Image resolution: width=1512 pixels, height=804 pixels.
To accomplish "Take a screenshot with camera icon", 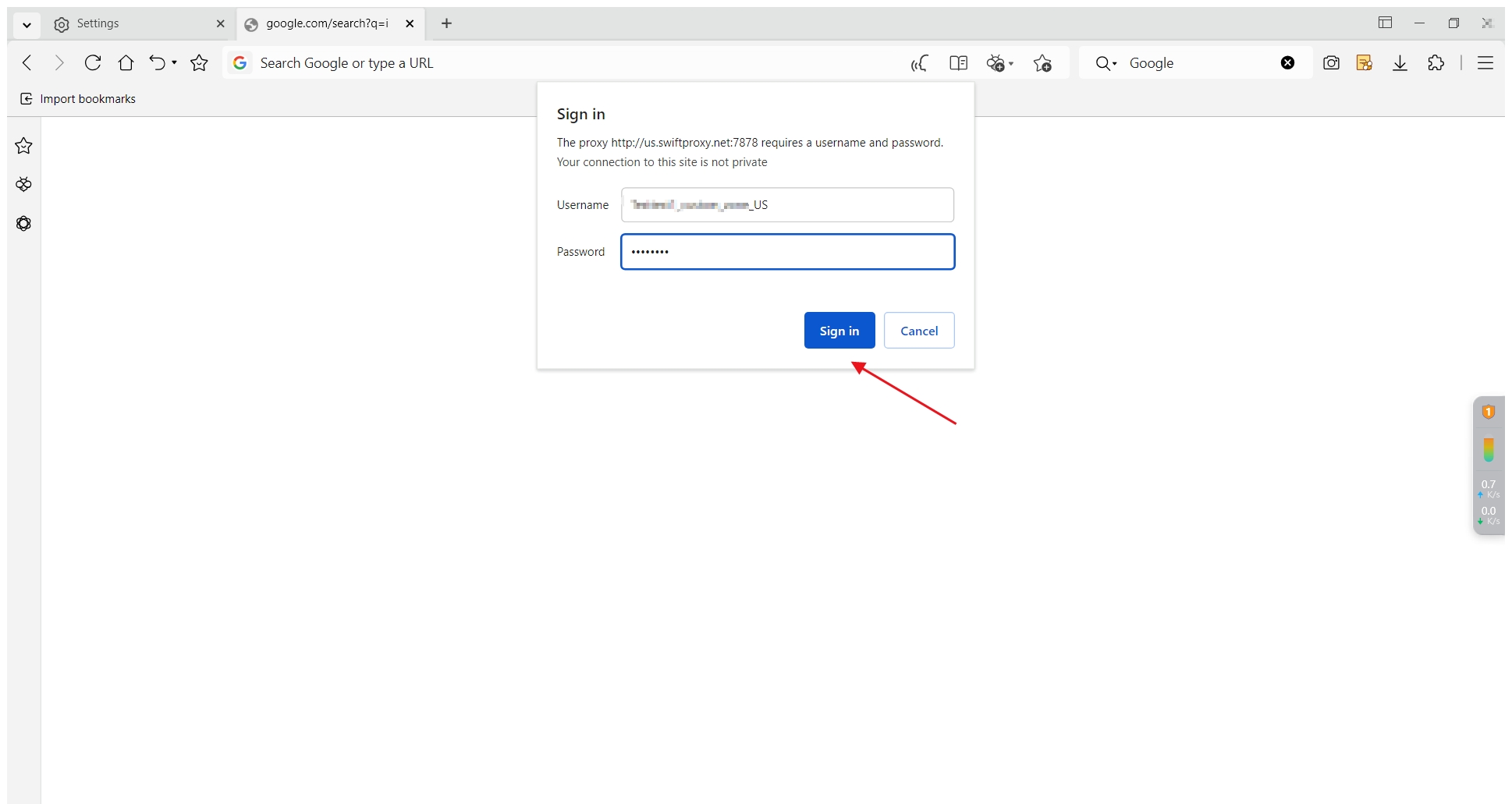I will pyautogui.click(x=1331, y=63).
